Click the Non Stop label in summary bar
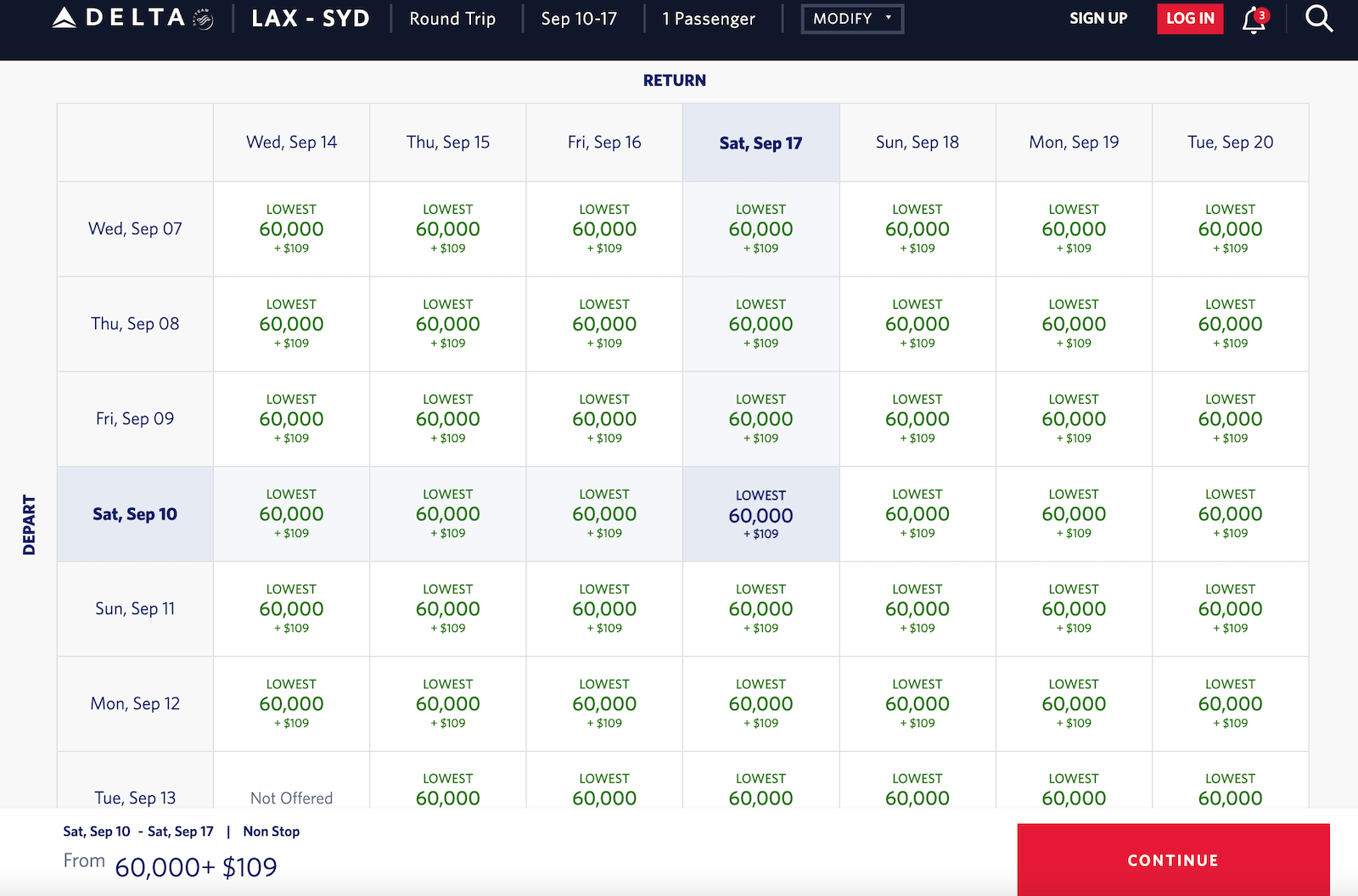This screenshot has height=896, width=1358. click(270, 831)
